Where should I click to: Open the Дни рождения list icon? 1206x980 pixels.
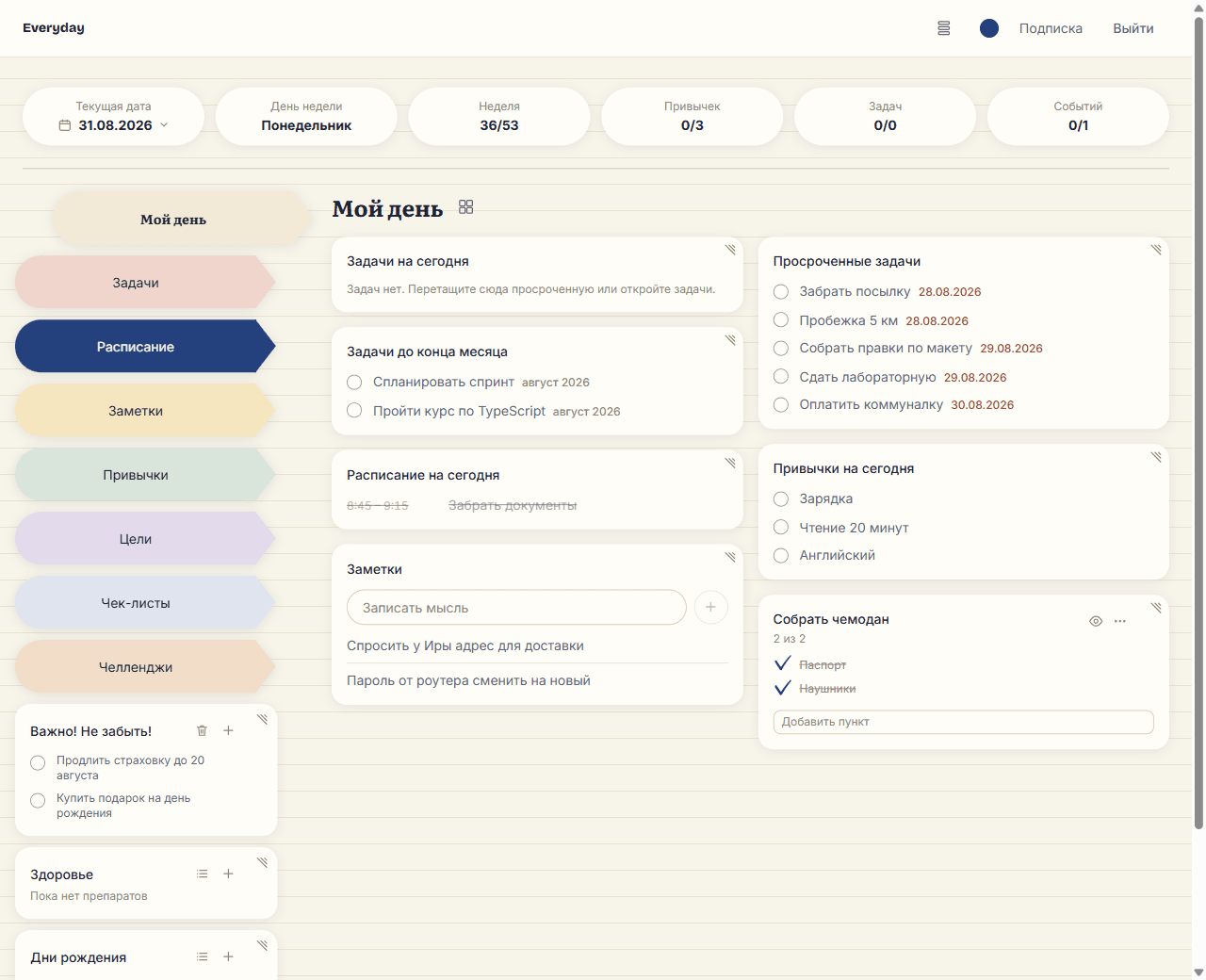(202, 956)
